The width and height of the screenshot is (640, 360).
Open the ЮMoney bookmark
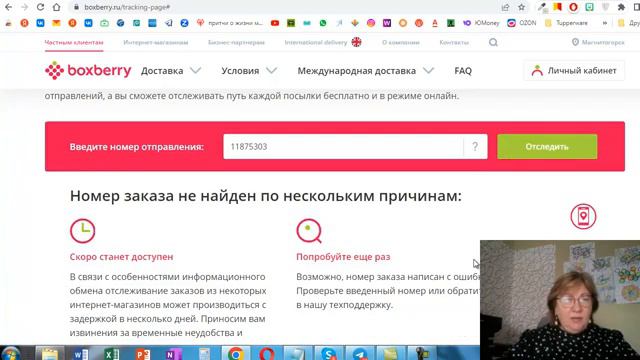481,23
